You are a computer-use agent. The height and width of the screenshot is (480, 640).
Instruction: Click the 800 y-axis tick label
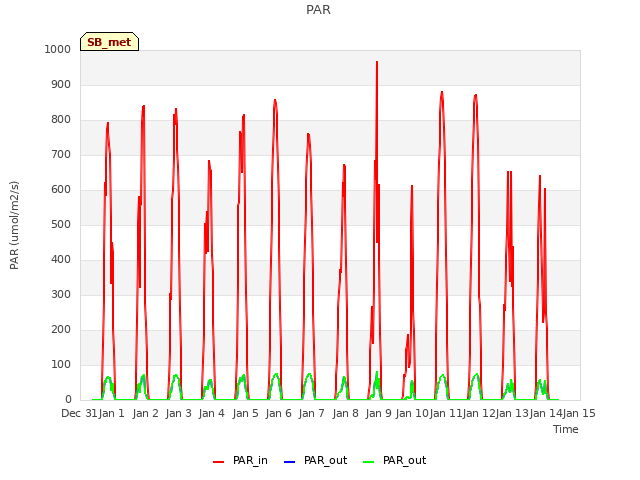click(x=61, y=120)
